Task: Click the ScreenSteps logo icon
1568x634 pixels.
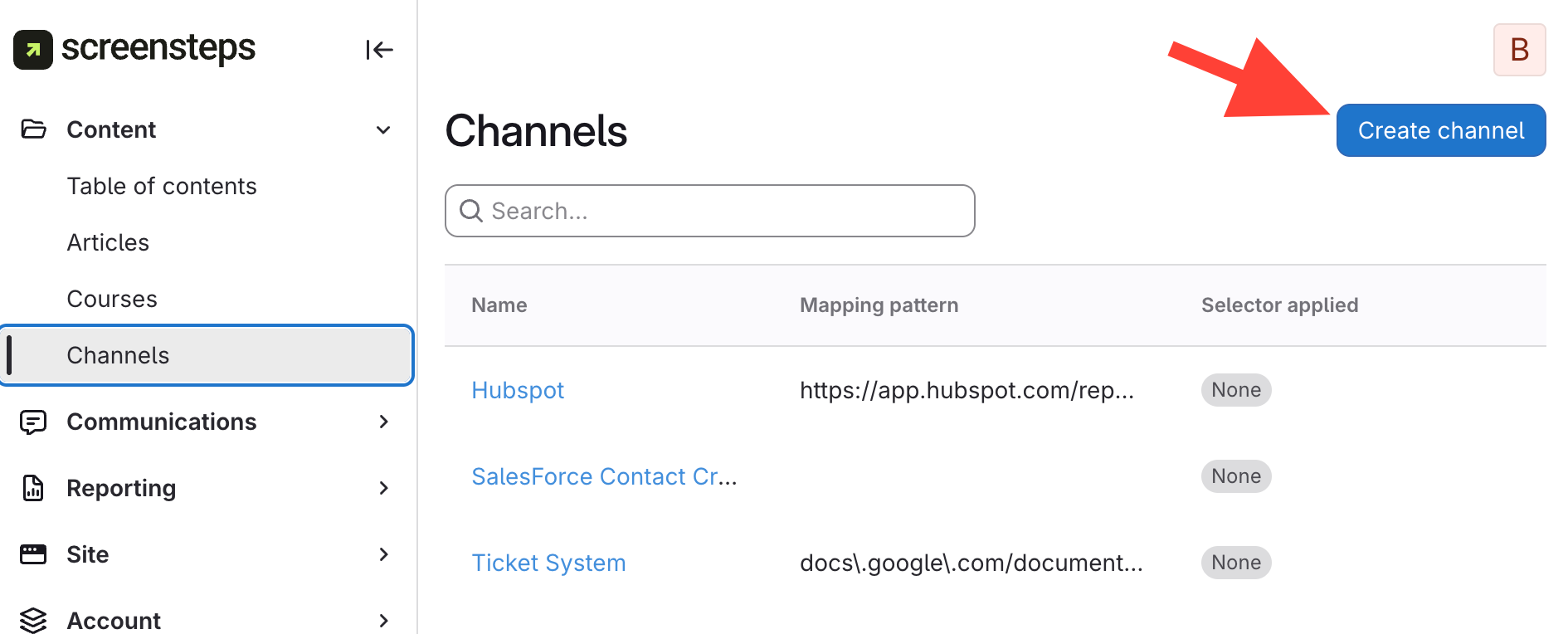Action: coord(33,50)
